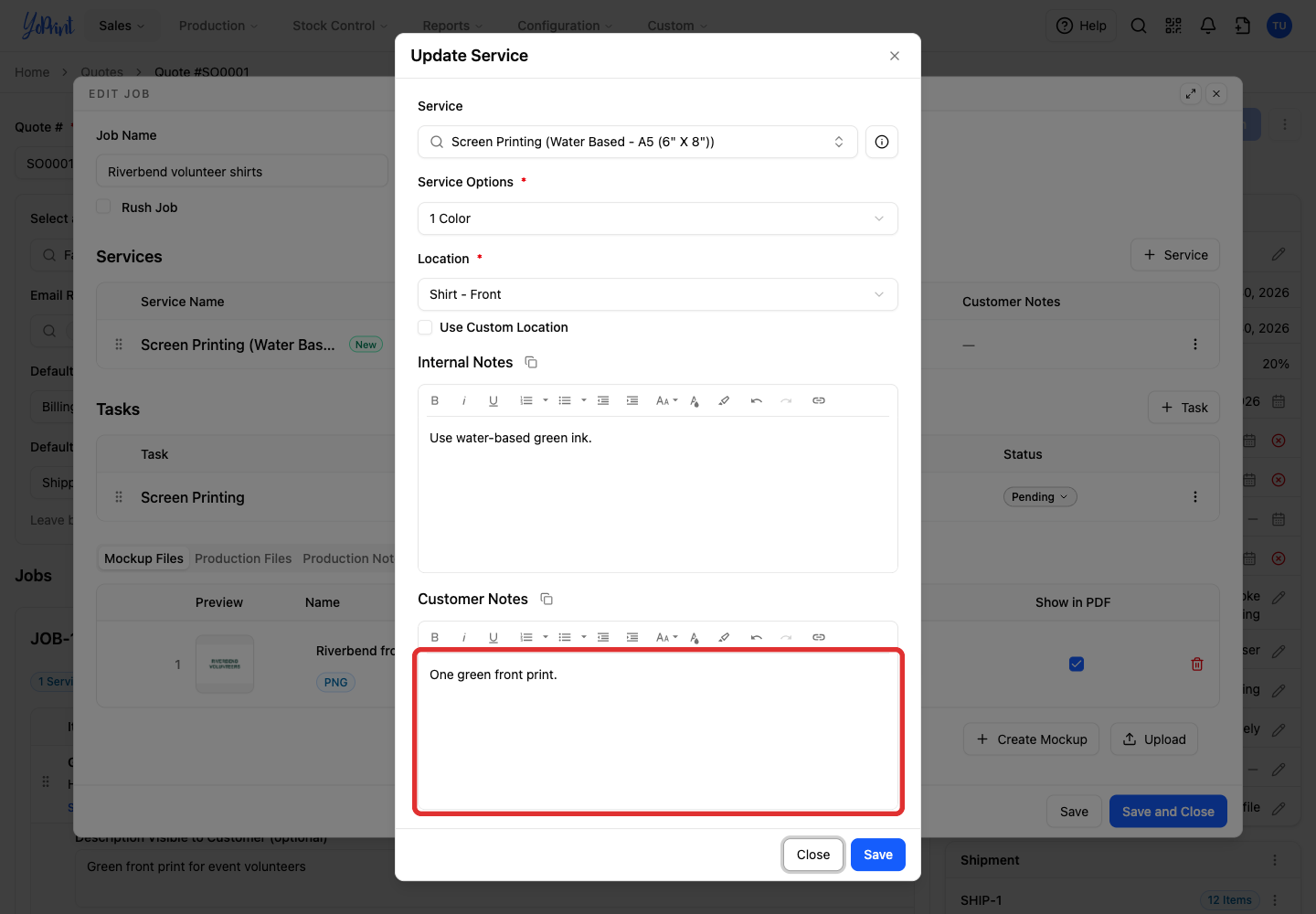Apply bold in Internal Notes toolbar
This screenshot has width=1316, height=914.
435,400
